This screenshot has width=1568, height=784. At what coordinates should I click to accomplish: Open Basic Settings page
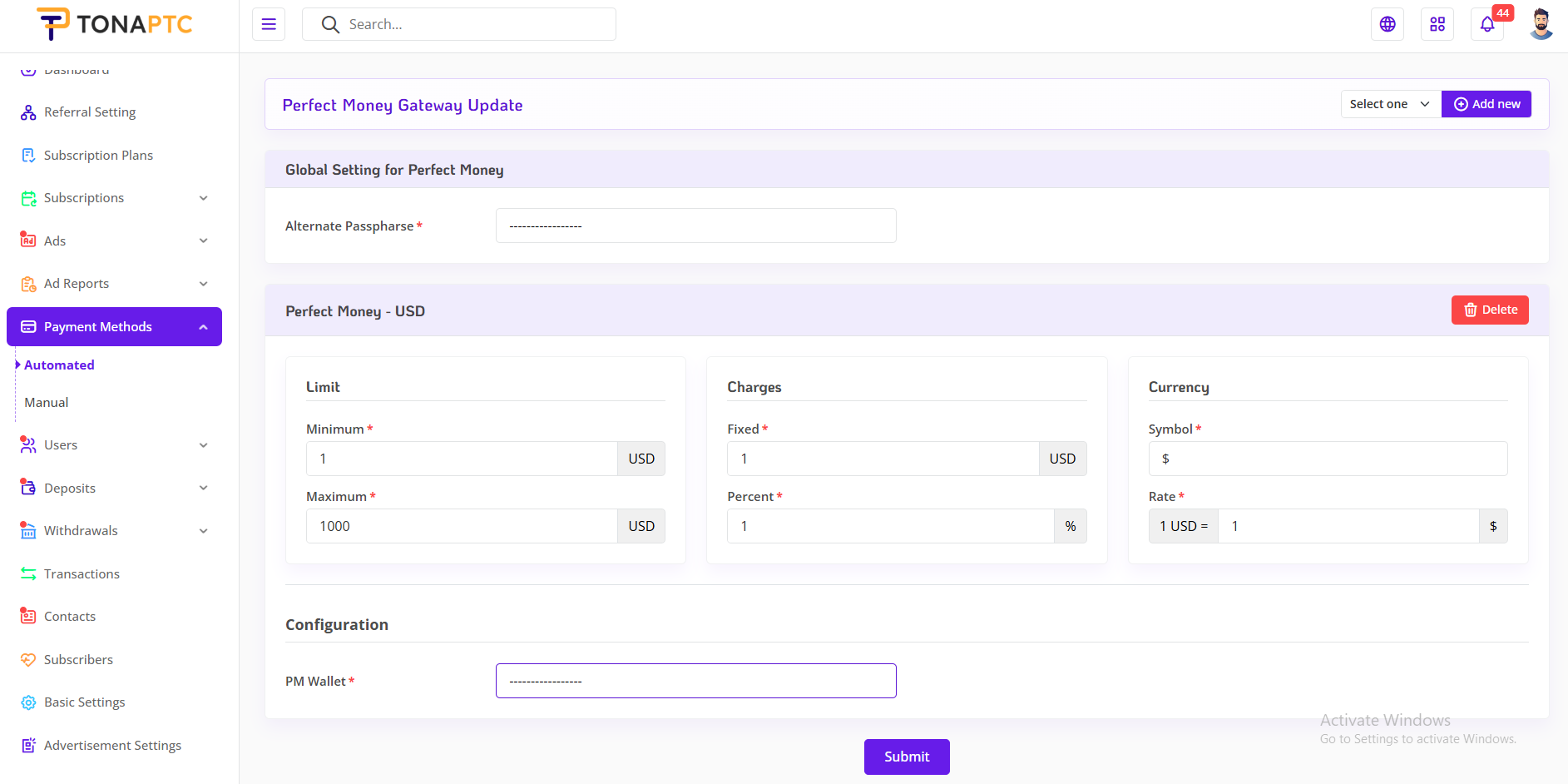pyautogui.click(x=85, y=702)
